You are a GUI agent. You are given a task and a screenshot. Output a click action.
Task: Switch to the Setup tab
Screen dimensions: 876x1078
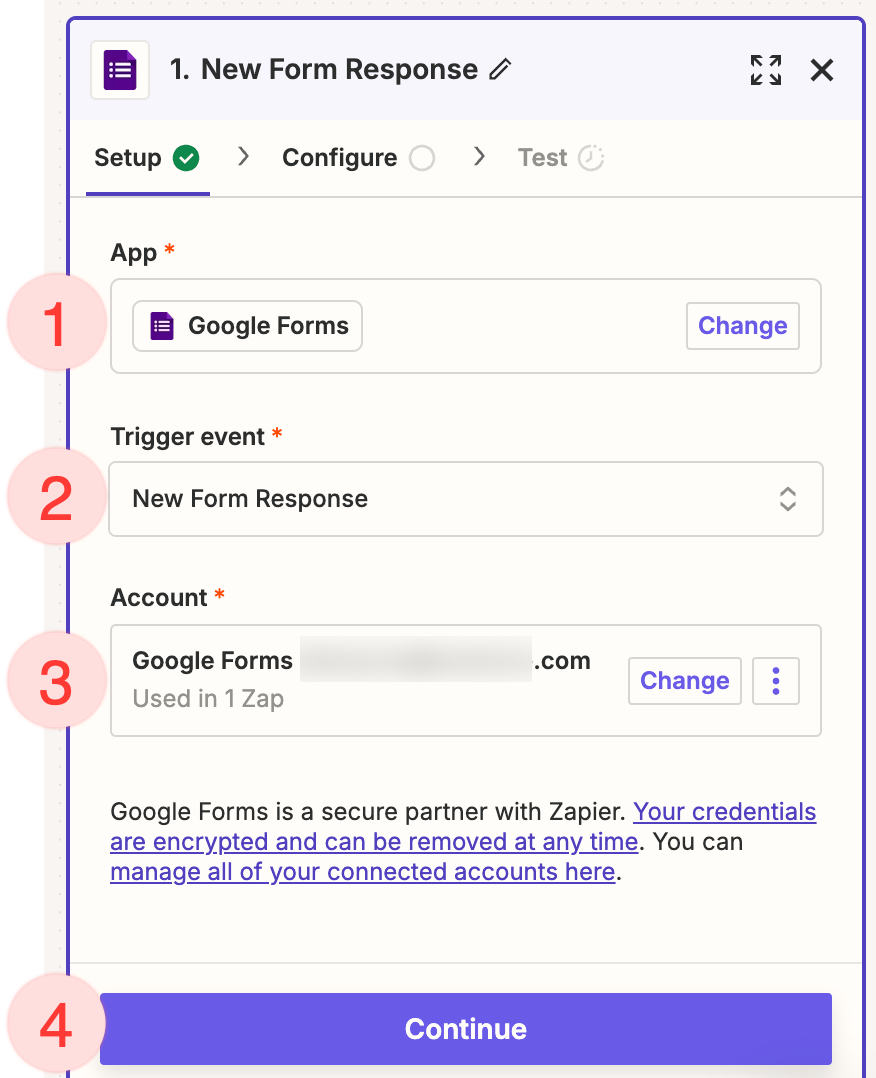click(128, 158)
